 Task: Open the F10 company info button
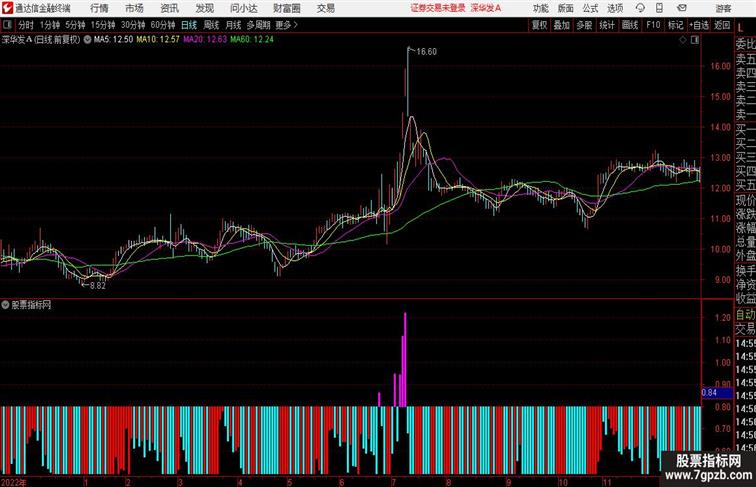[x=653, y=25]
